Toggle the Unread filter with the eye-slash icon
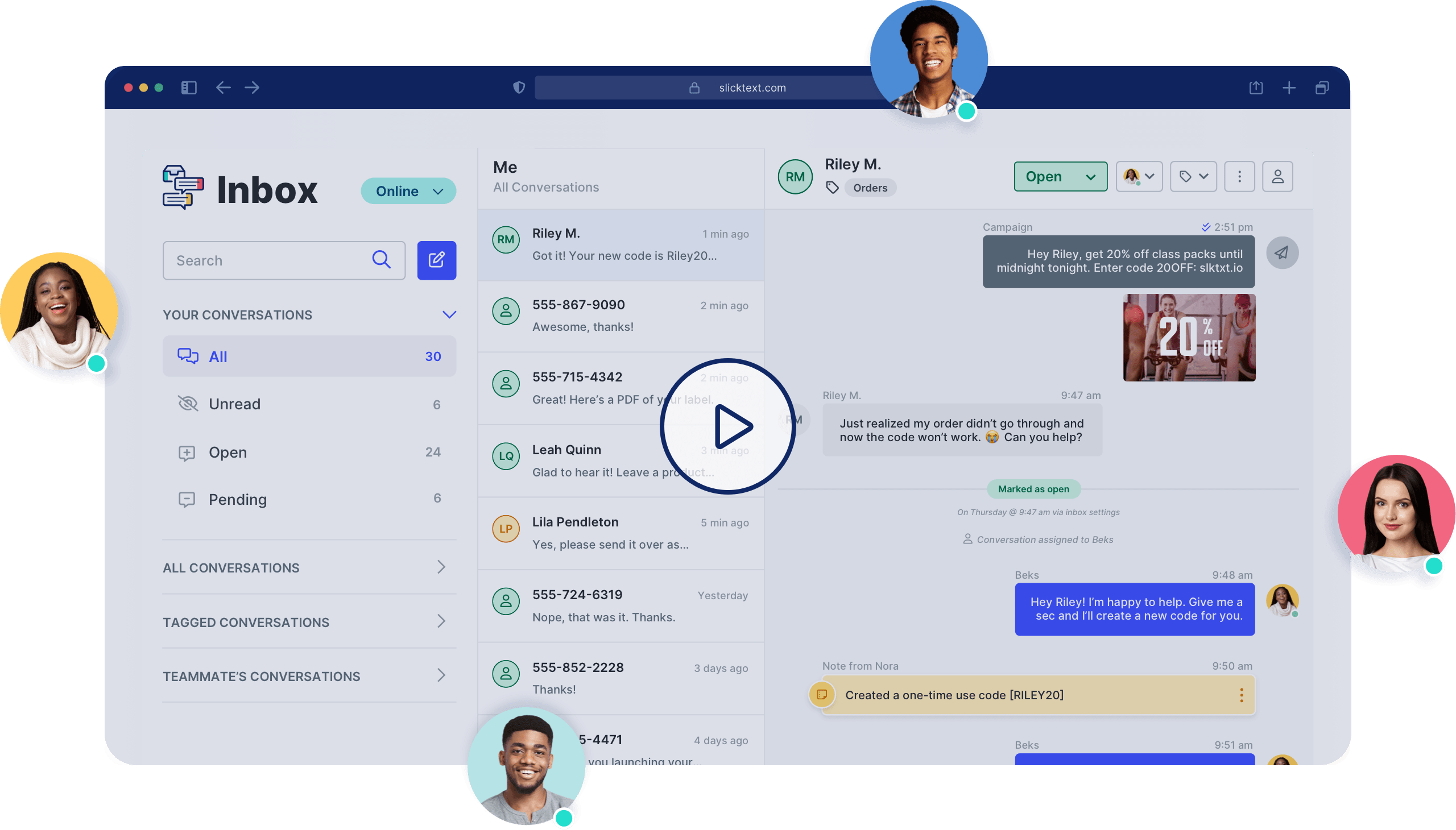Viewport: 1456px width, 830px height. 187,404
